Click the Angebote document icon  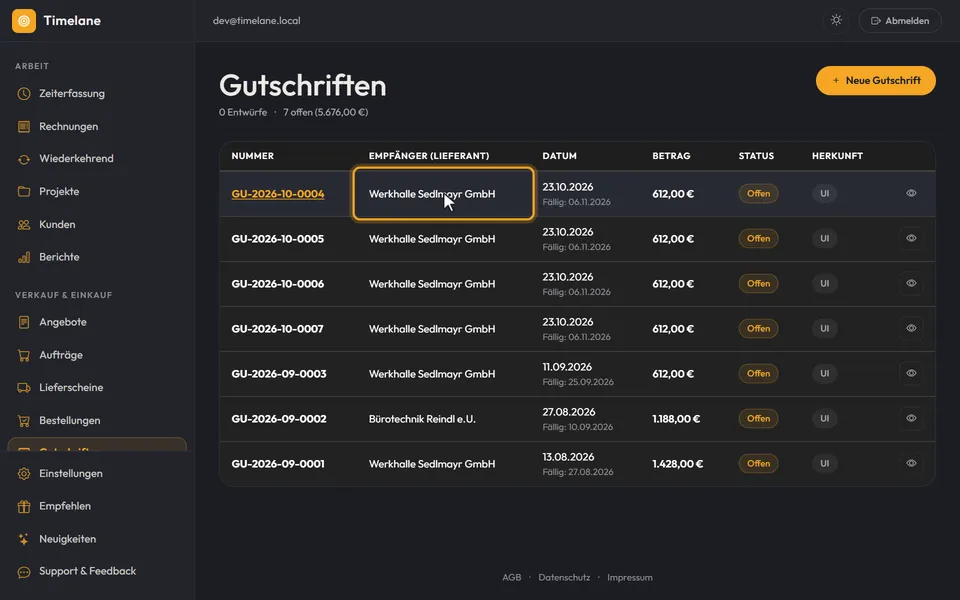click(24, 322)
